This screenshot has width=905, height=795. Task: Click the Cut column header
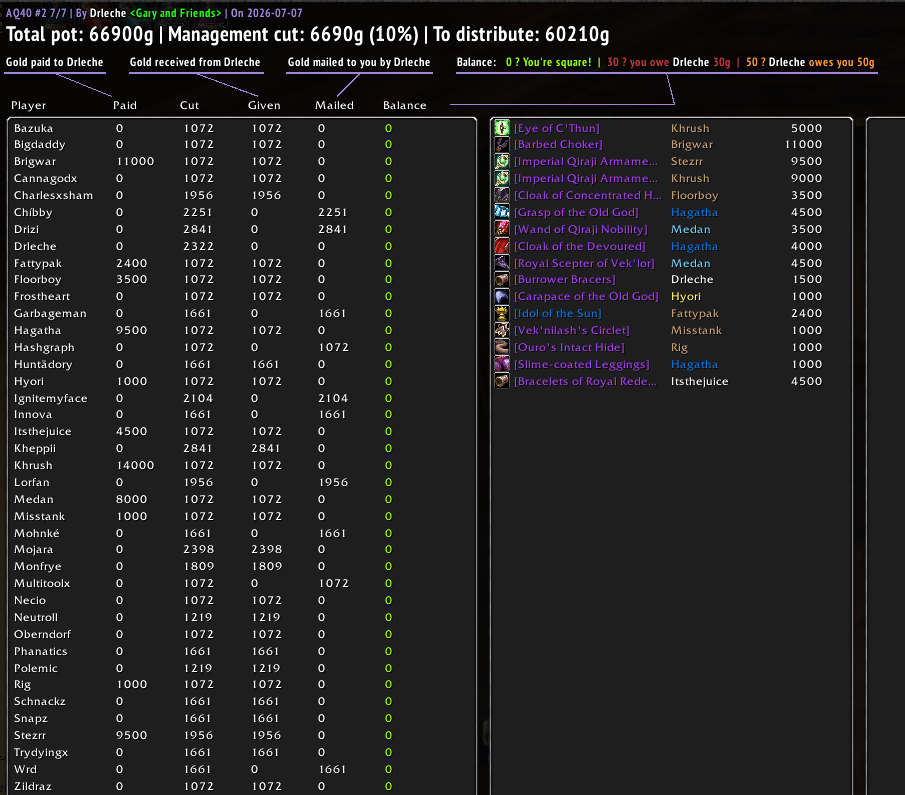tap(189, 105)
